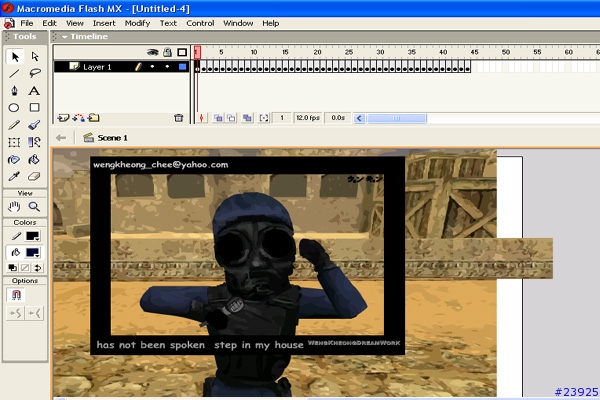The height and width of the screenshot is (400, 600).
Task: Toggle Onion Skin Outlines mode
Action: (232, 118)
